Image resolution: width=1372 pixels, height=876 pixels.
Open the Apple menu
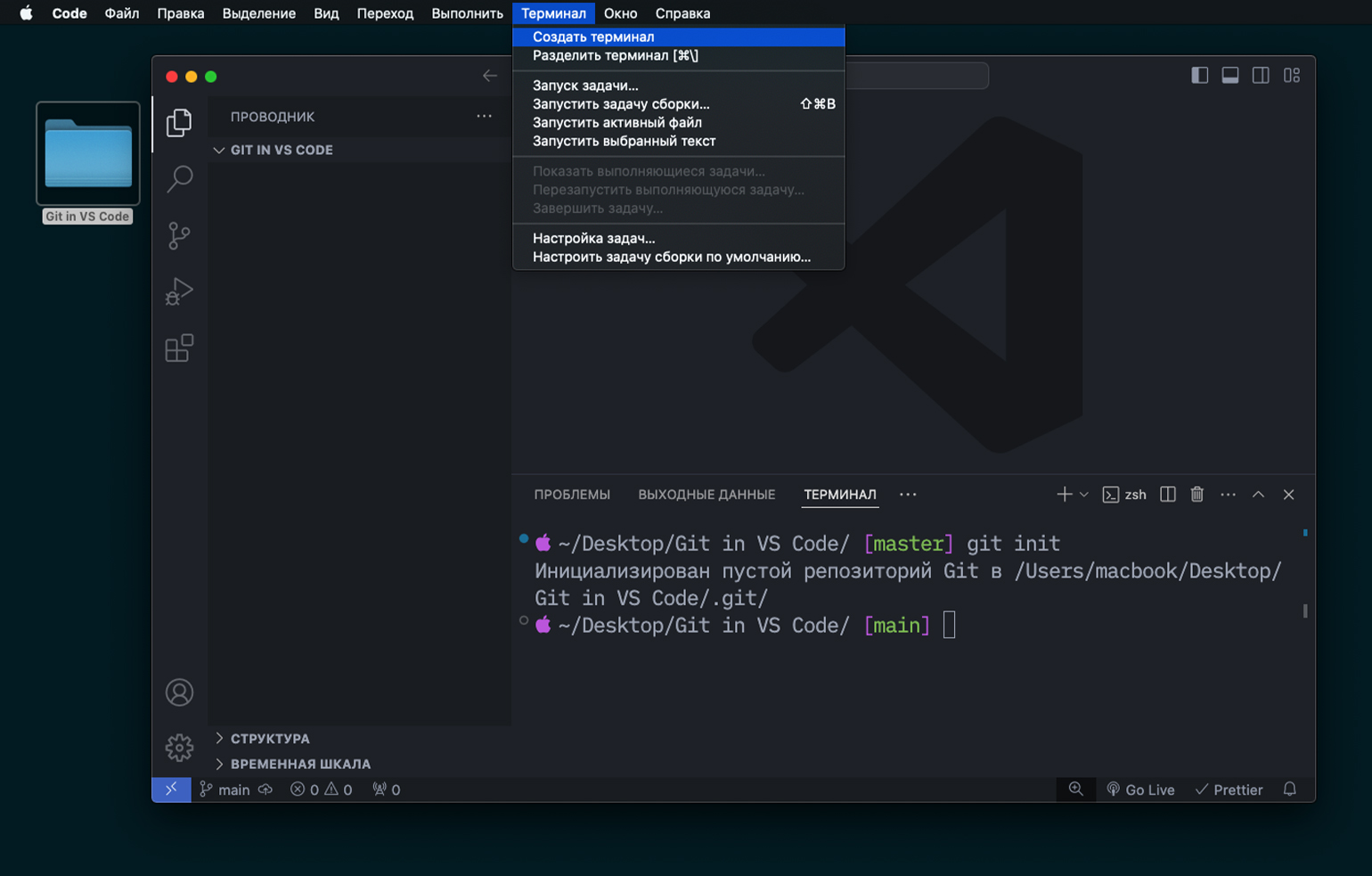(26, 13)
